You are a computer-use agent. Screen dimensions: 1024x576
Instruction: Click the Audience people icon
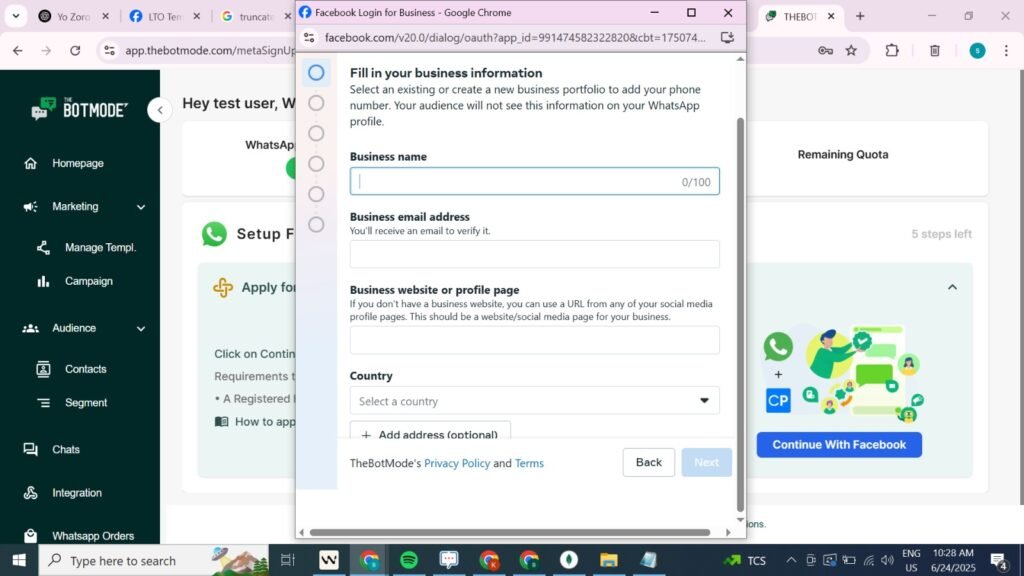point(30,328)
